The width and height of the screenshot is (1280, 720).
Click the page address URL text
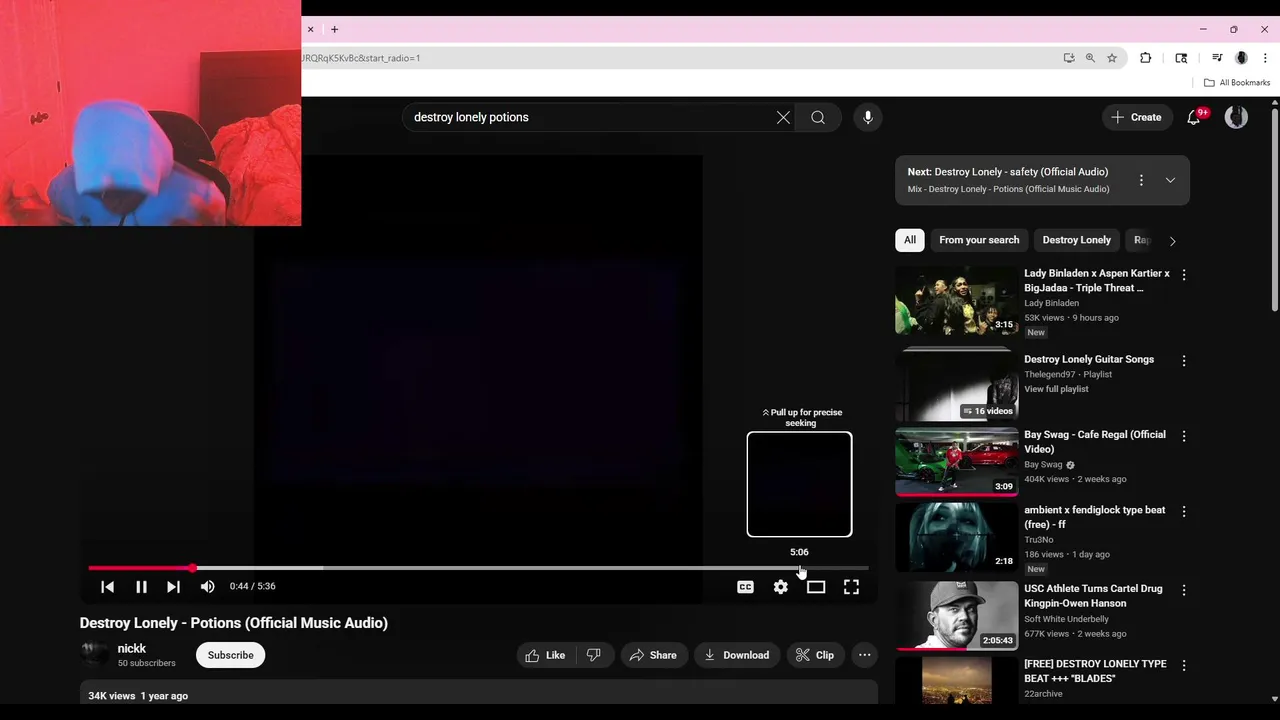[x=361, y=58]
